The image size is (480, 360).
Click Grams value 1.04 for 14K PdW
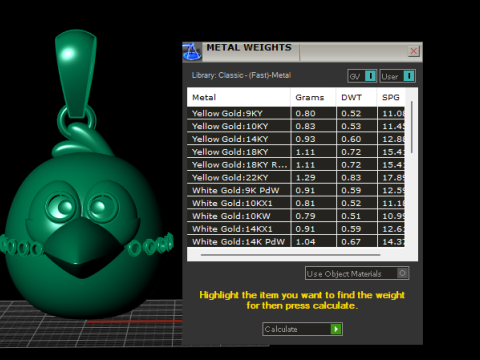(x=306, y=242)
